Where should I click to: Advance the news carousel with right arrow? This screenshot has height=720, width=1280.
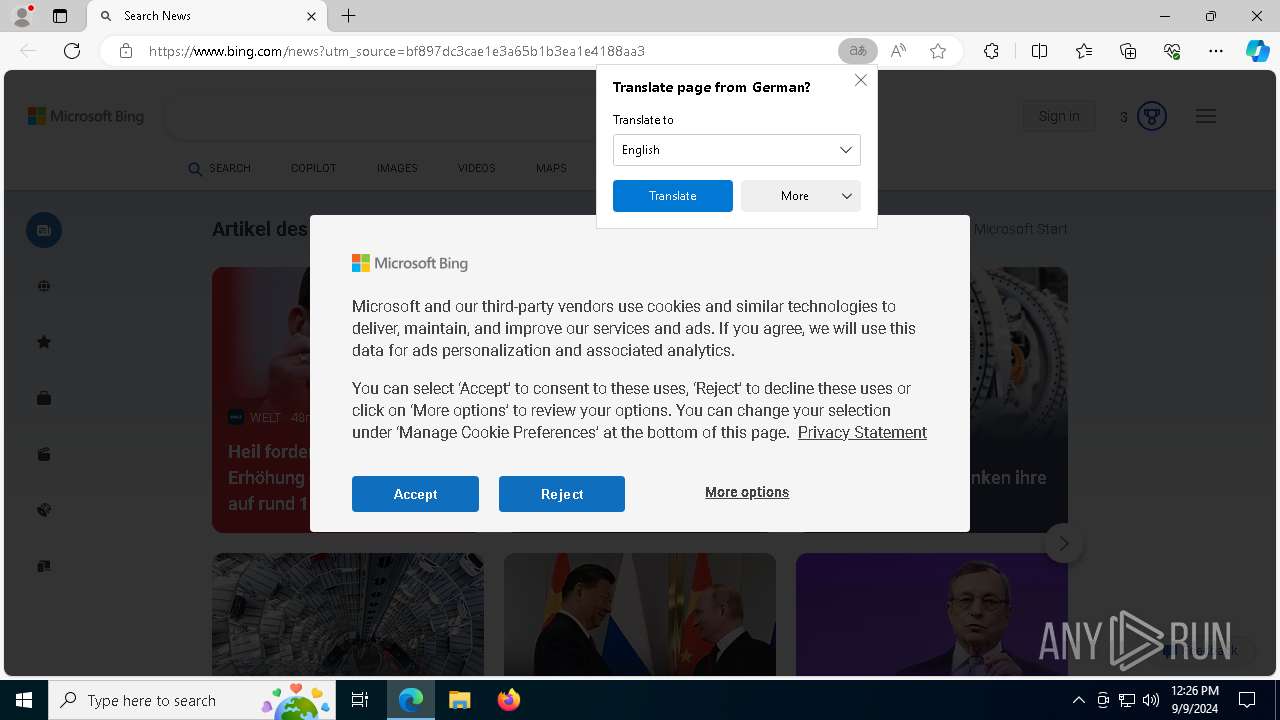tap(1063, 543)
